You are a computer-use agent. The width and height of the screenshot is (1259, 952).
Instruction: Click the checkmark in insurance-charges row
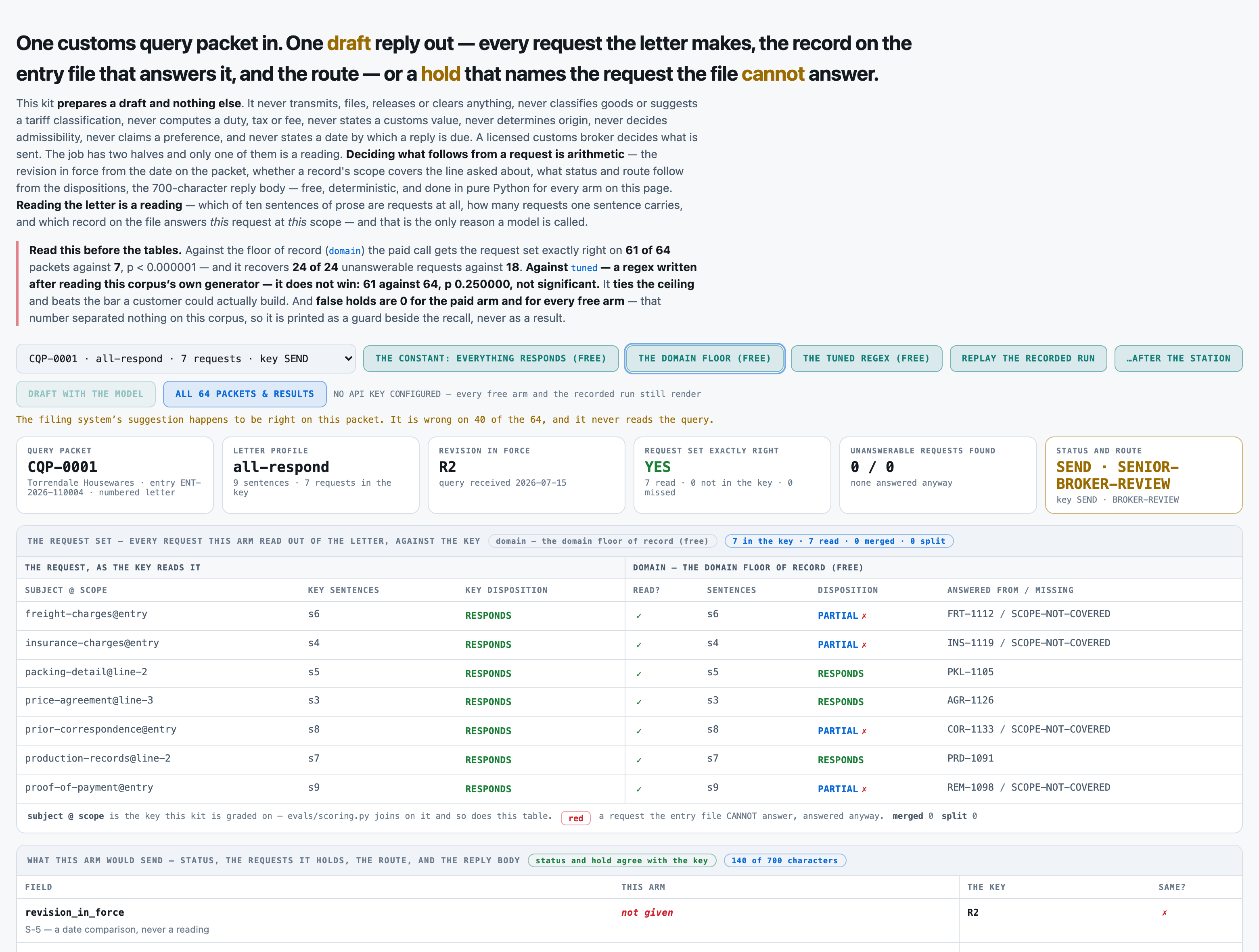639,645
